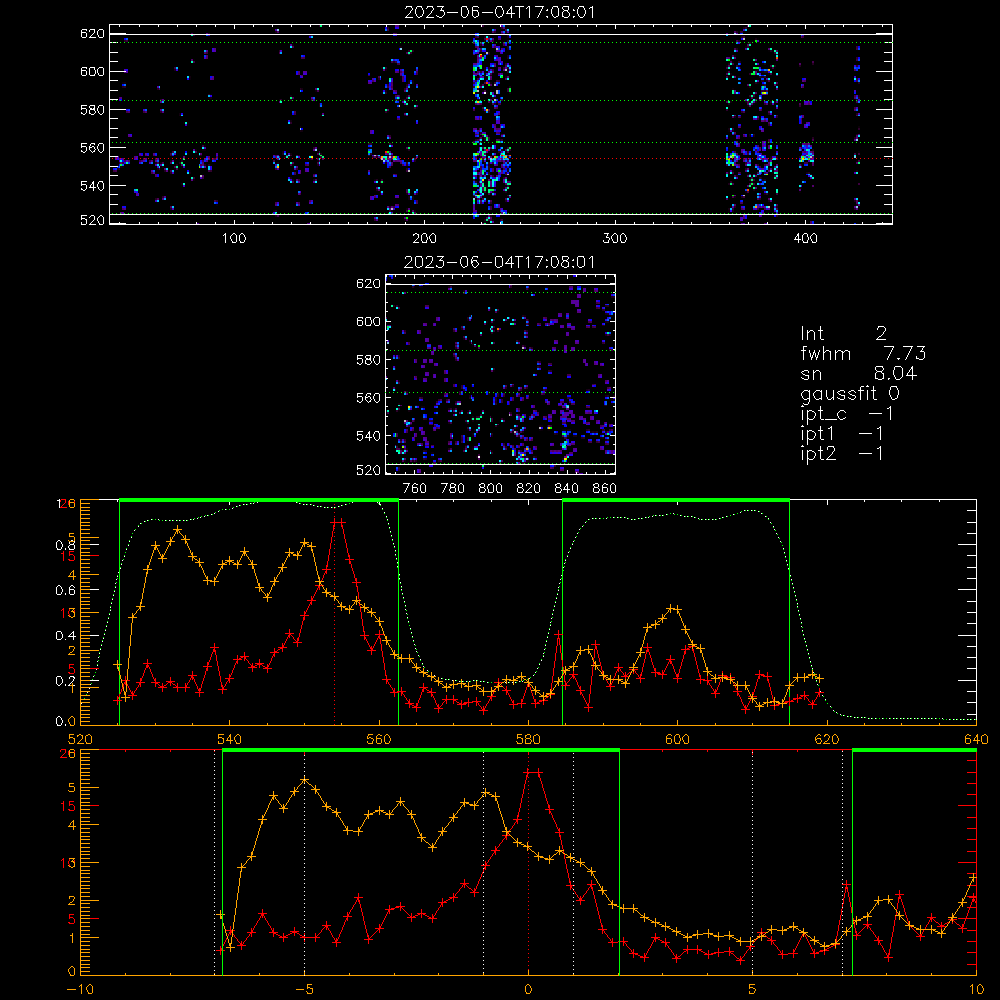This screenshot has width=1000, height=1000.
Task: Click x-axis label 580 on the profile plot
Action: (529, 740)
